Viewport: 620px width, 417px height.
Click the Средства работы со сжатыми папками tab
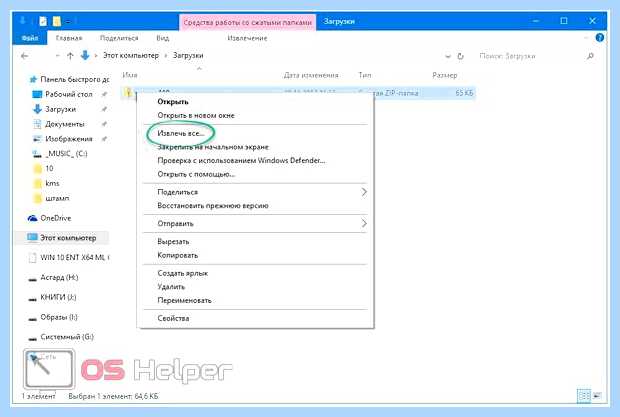coord(248,23)
